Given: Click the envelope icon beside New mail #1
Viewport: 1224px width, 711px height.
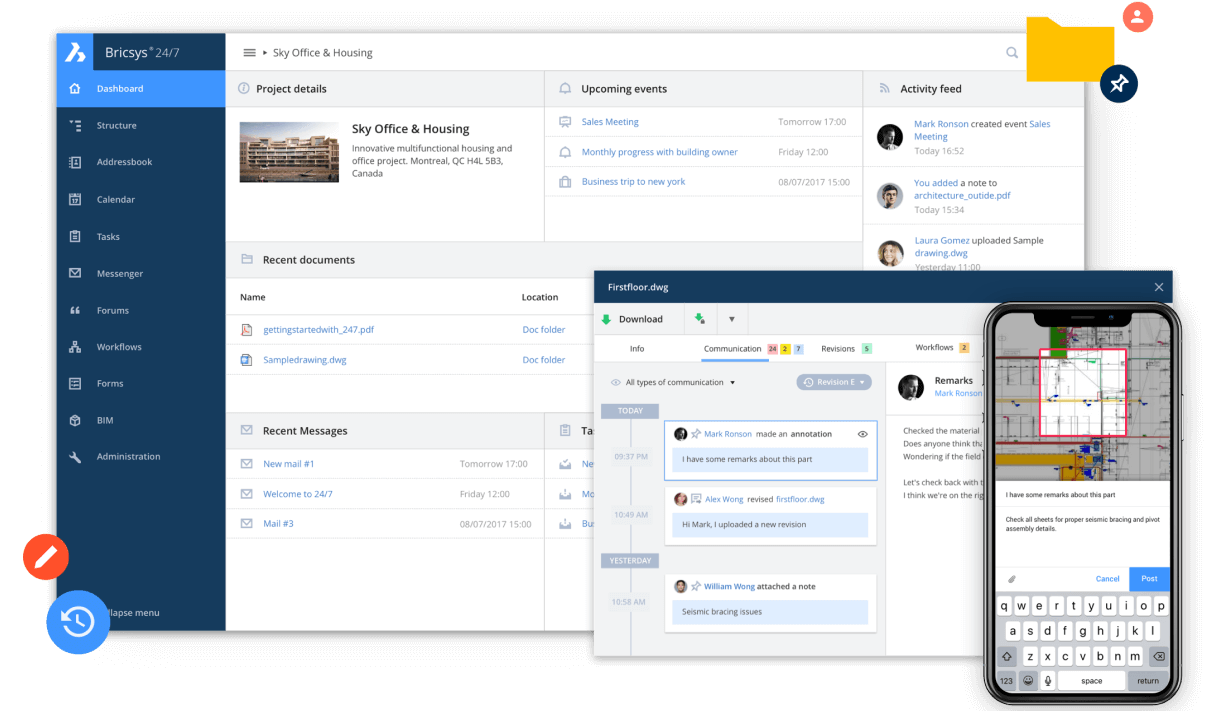Looking at the screenshot, I should point(246,464).
